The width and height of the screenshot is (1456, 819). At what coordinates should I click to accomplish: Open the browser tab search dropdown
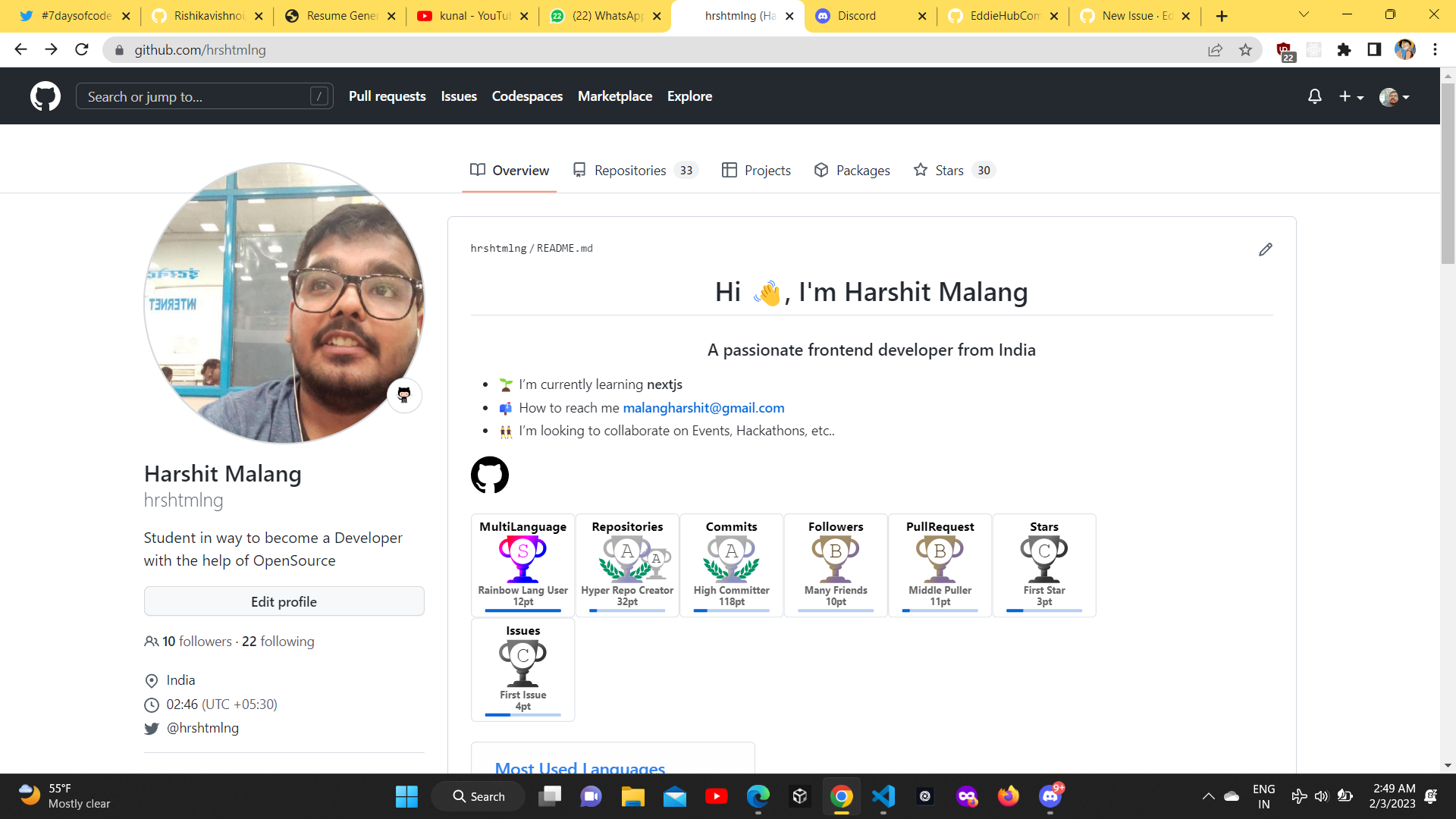click(1302, 15)
